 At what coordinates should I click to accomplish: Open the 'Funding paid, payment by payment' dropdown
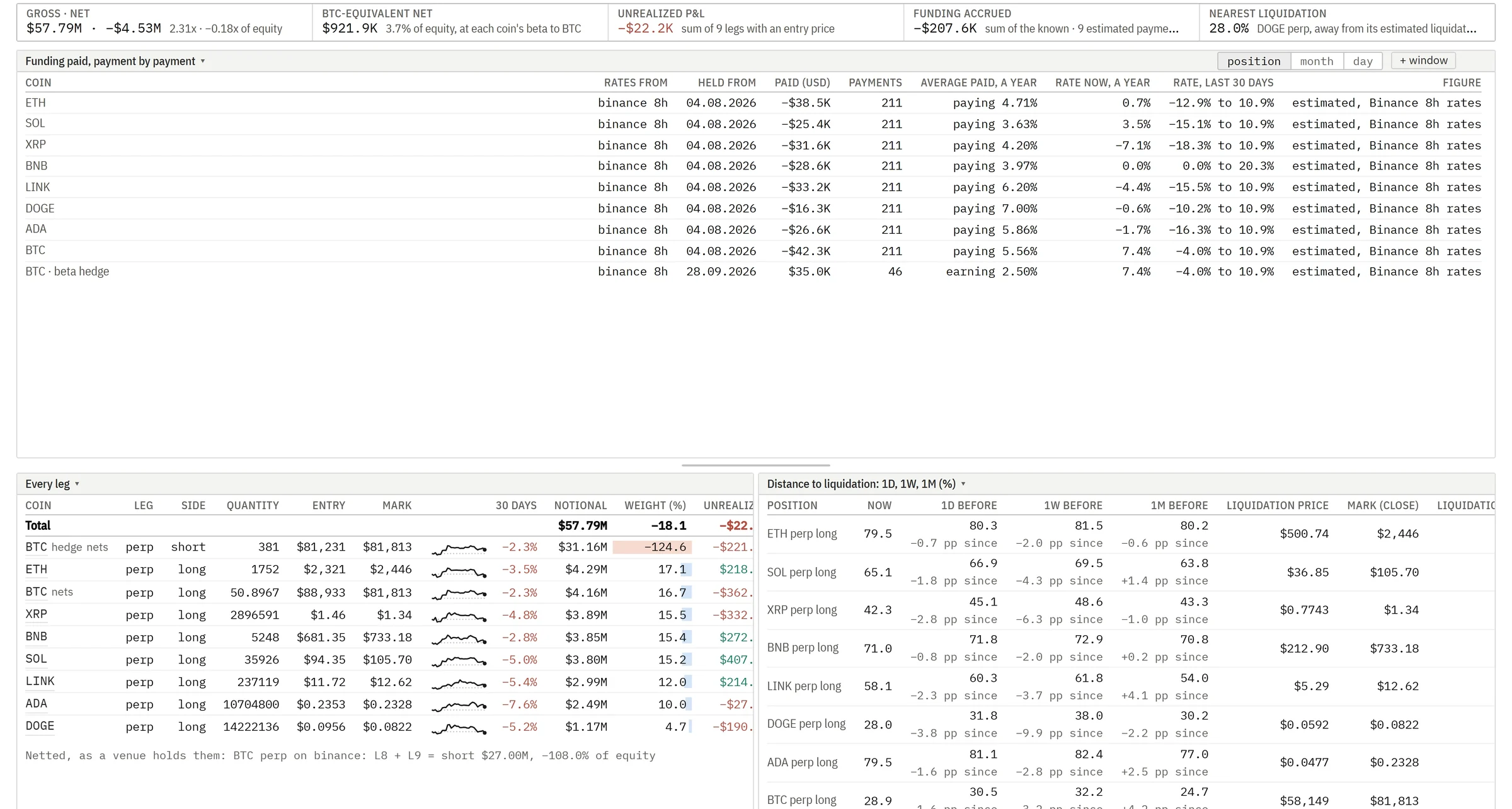pyautogui.click(x=115, y=61)
